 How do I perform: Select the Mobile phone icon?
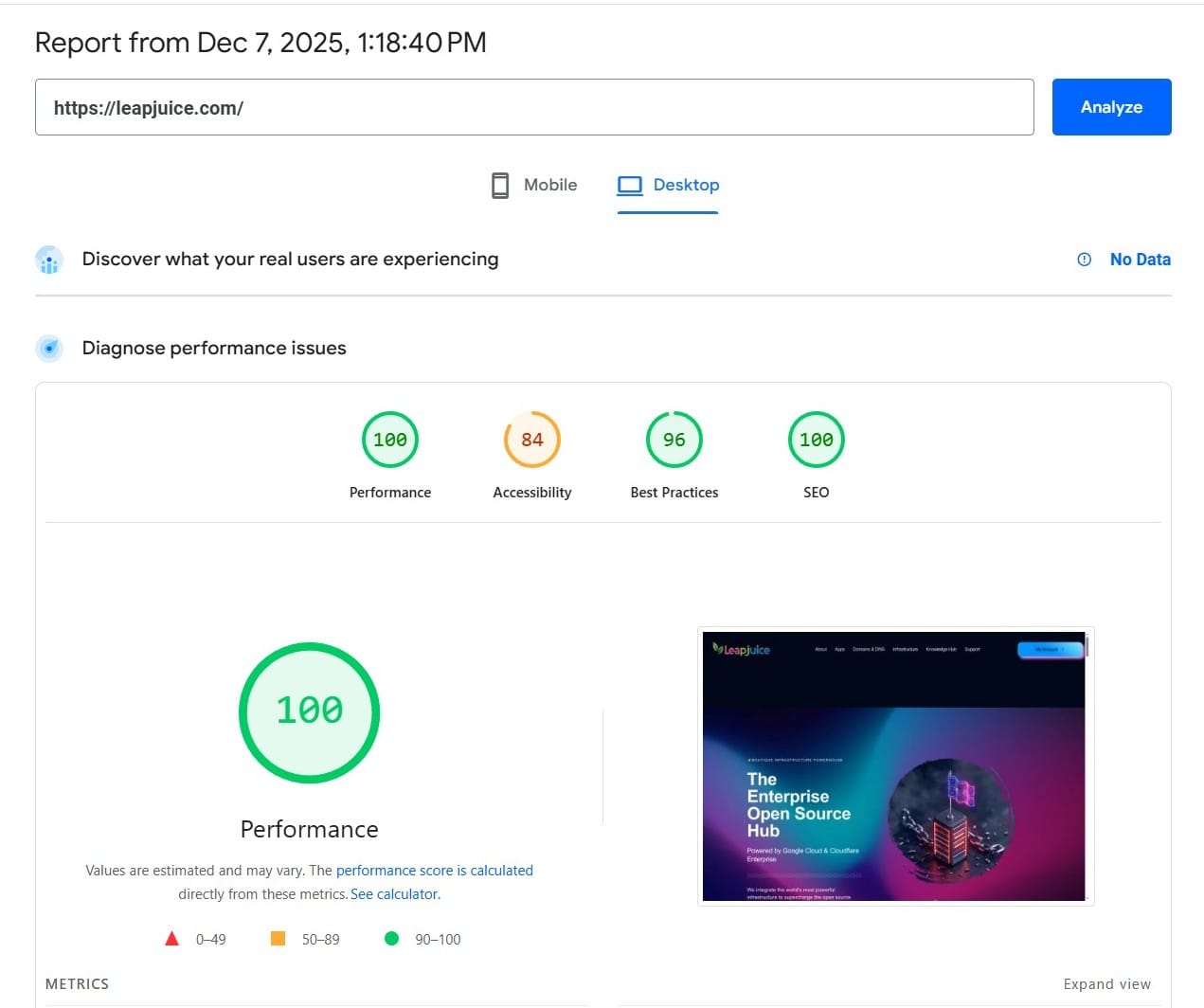point(499,185)
